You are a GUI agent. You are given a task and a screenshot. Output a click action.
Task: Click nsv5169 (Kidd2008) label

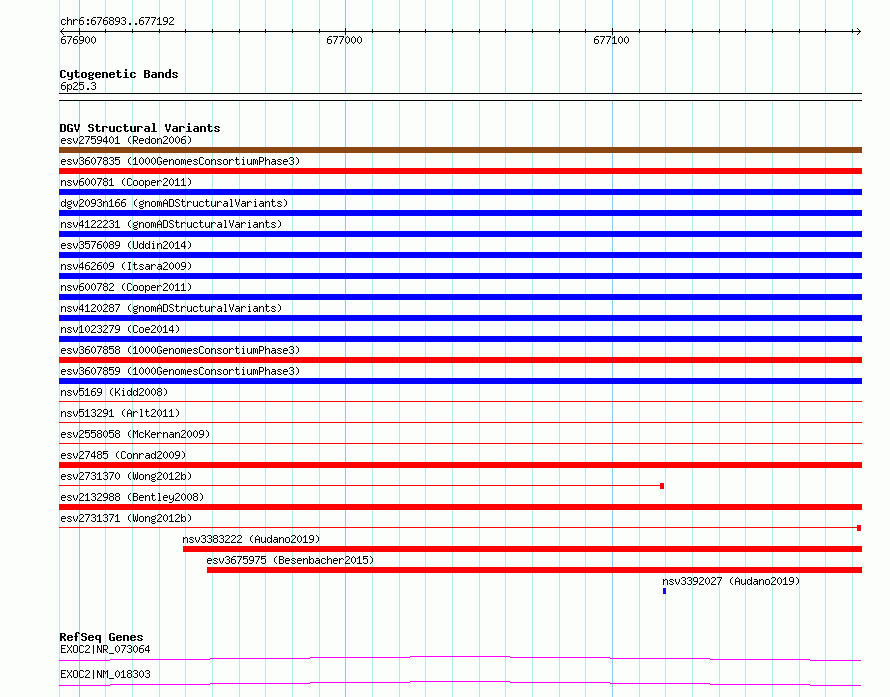click(x=114, y=392)
